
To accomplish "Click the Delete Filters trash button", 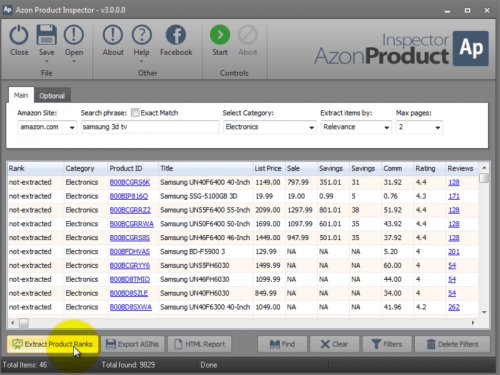I will (452, 344).
